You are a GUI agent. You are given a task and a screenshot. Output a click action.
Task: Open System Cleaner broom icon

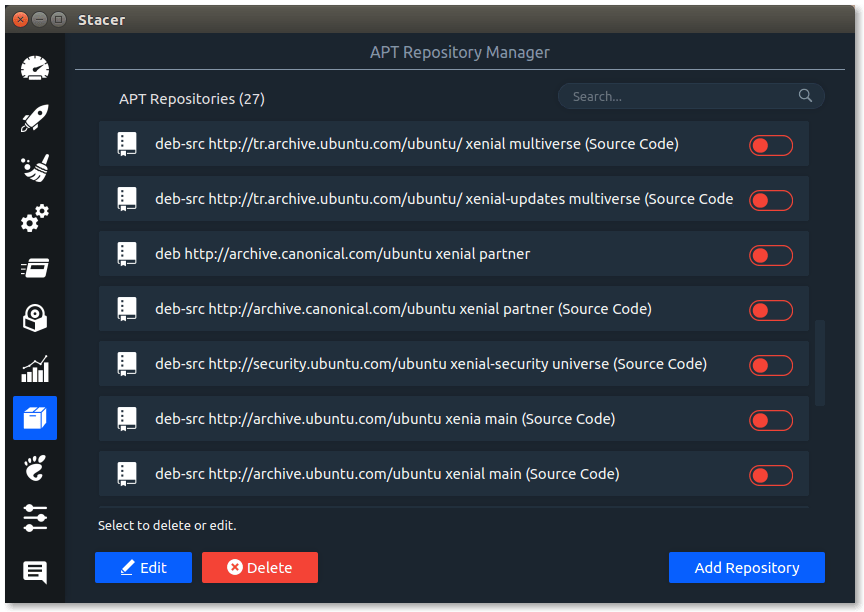pos(35,167)
